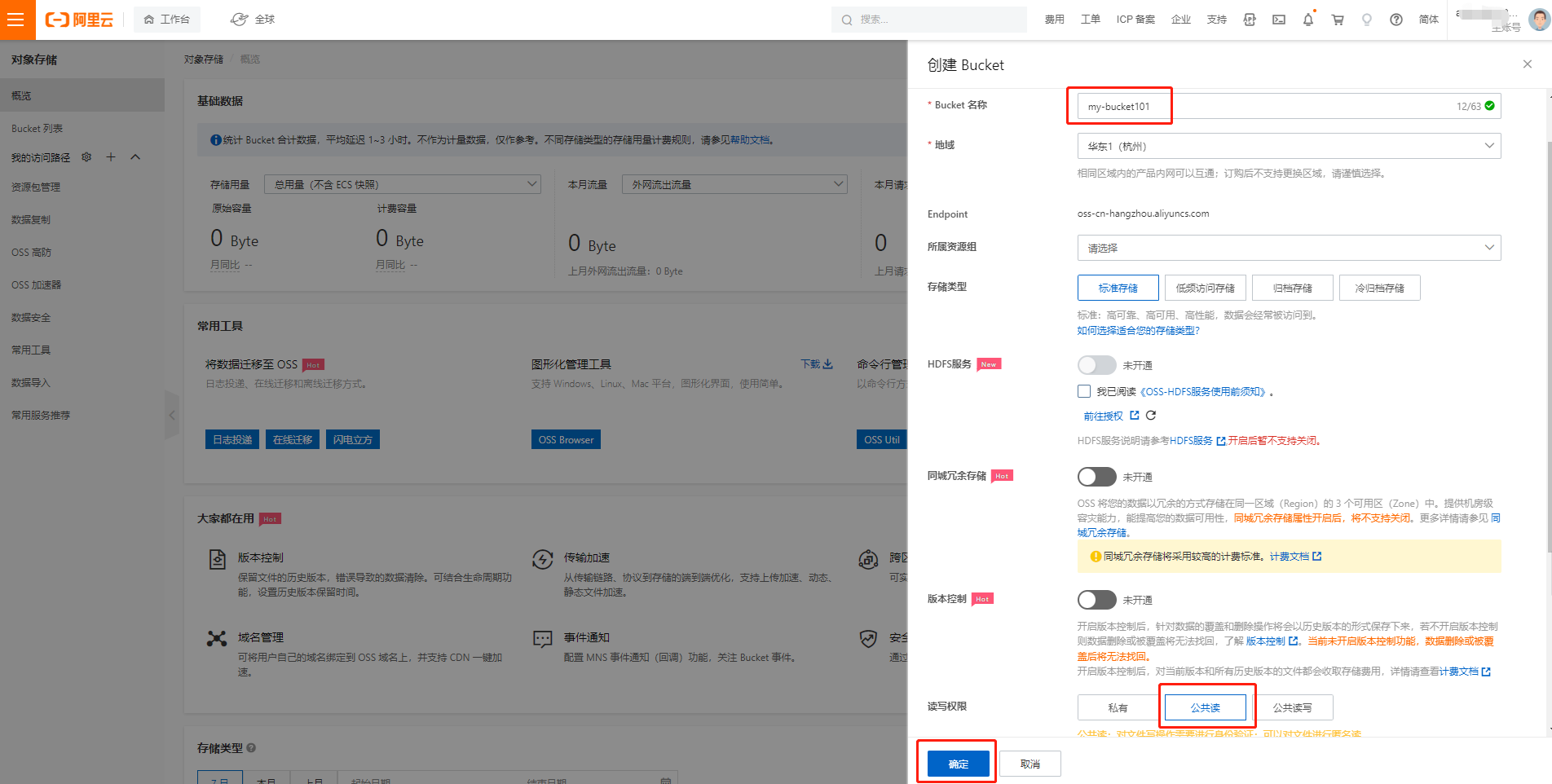Open 计费文档 link in yellow notice

[1295, 557]
